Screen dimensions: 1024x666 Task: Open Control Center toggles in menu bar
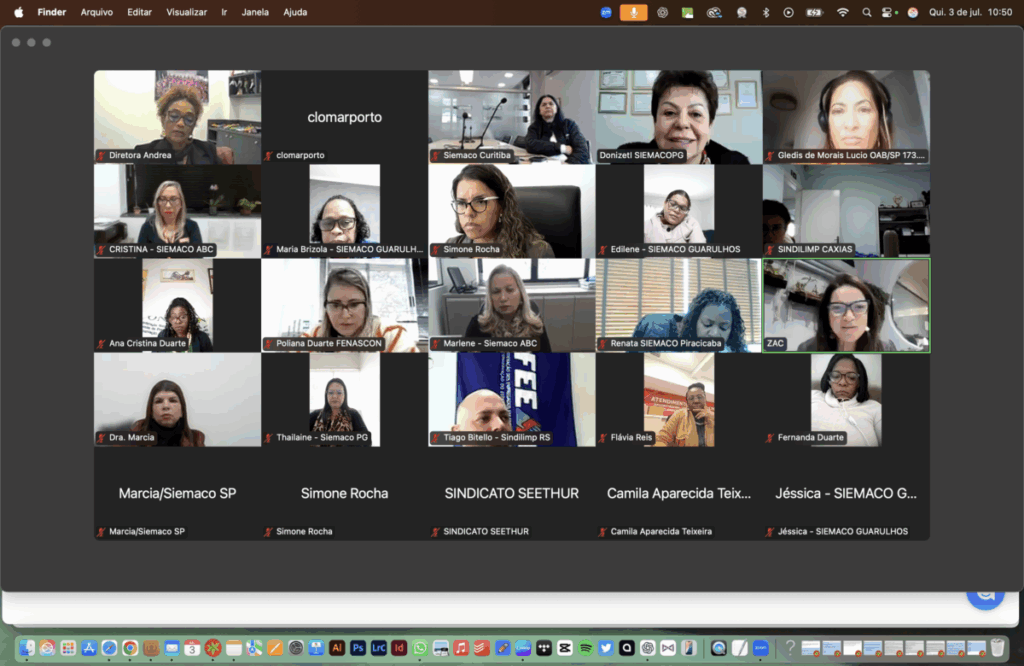[889, 12]
